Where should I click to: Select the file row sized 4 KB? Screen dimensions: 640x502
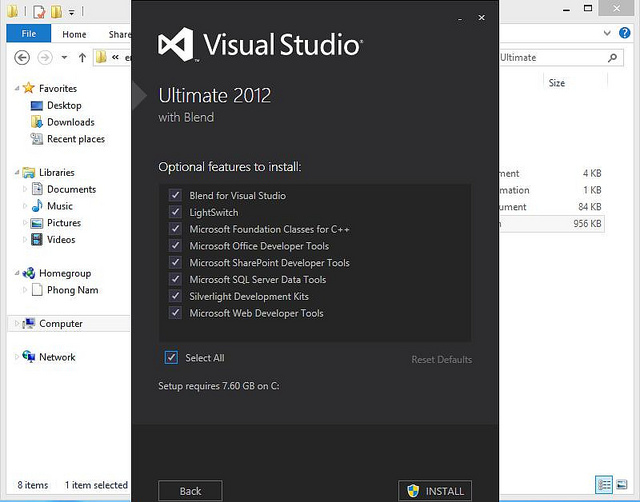[x=552, y=173]
